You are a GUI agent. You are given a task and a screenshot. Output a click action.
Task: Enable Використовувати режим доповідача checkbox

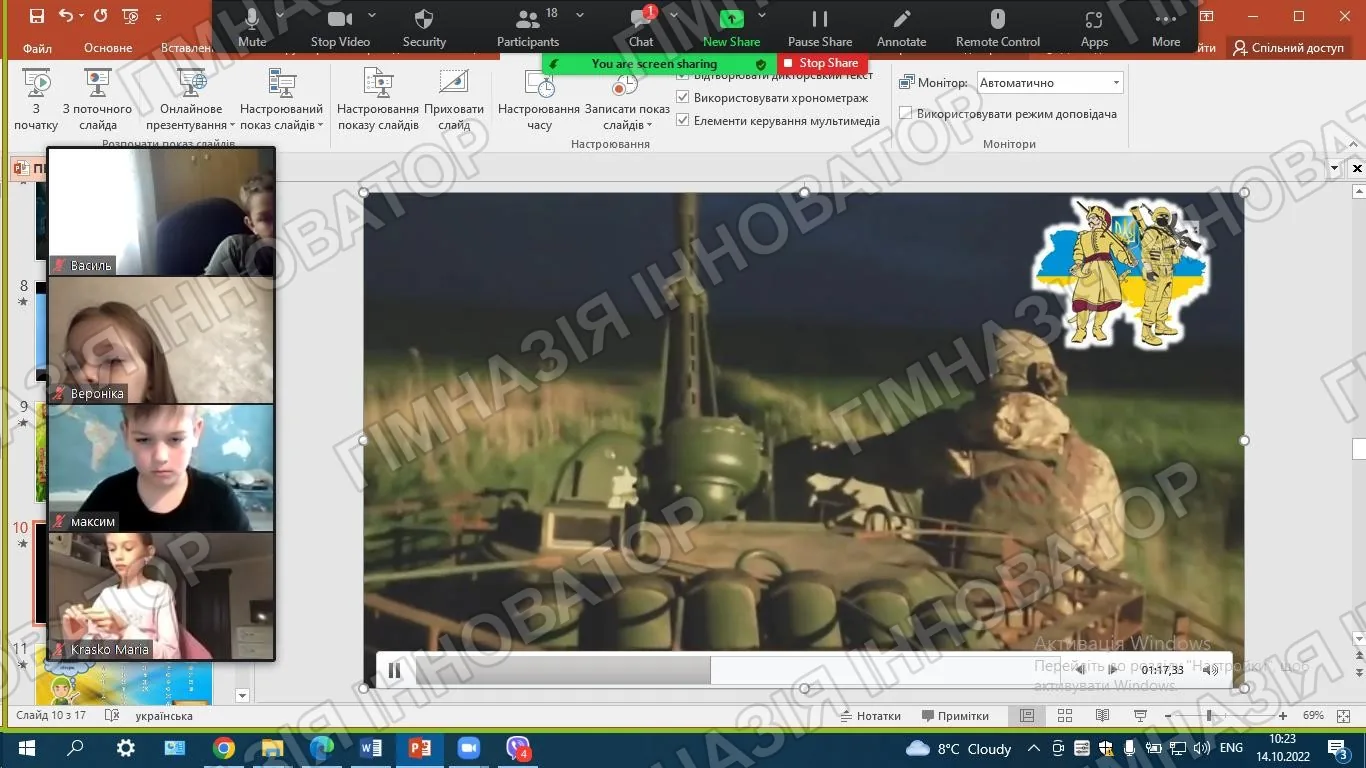906,114
